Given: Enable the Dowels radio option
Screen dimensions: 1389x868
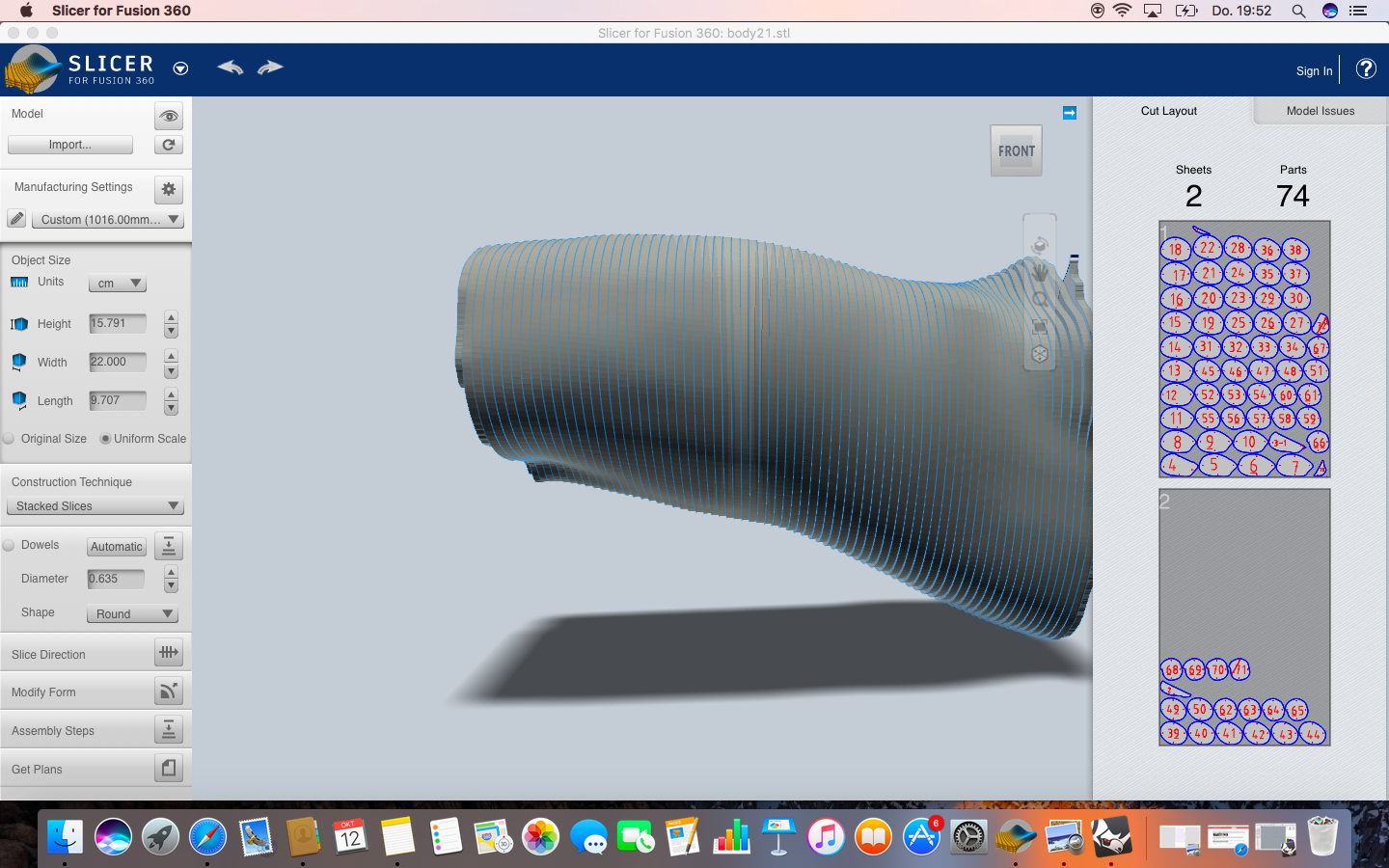Looking at the screenshot, I should (x=9, y=545).
